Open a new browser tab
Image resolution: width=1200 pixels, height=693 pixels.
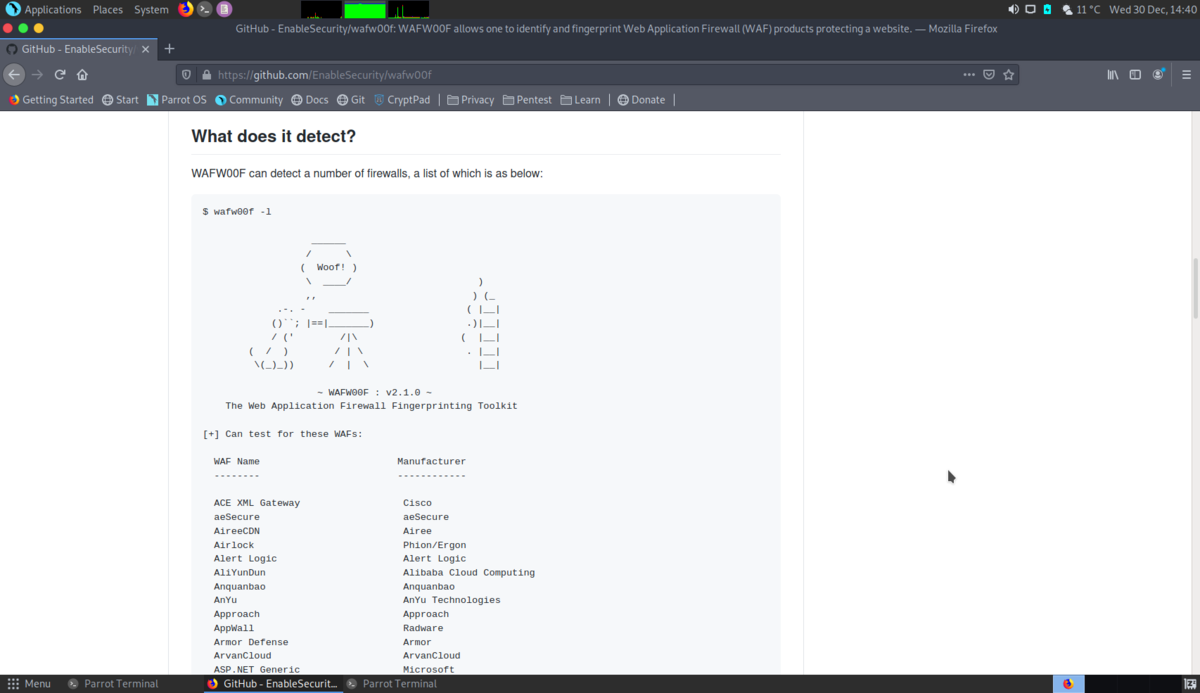click(x=169, y=48)
